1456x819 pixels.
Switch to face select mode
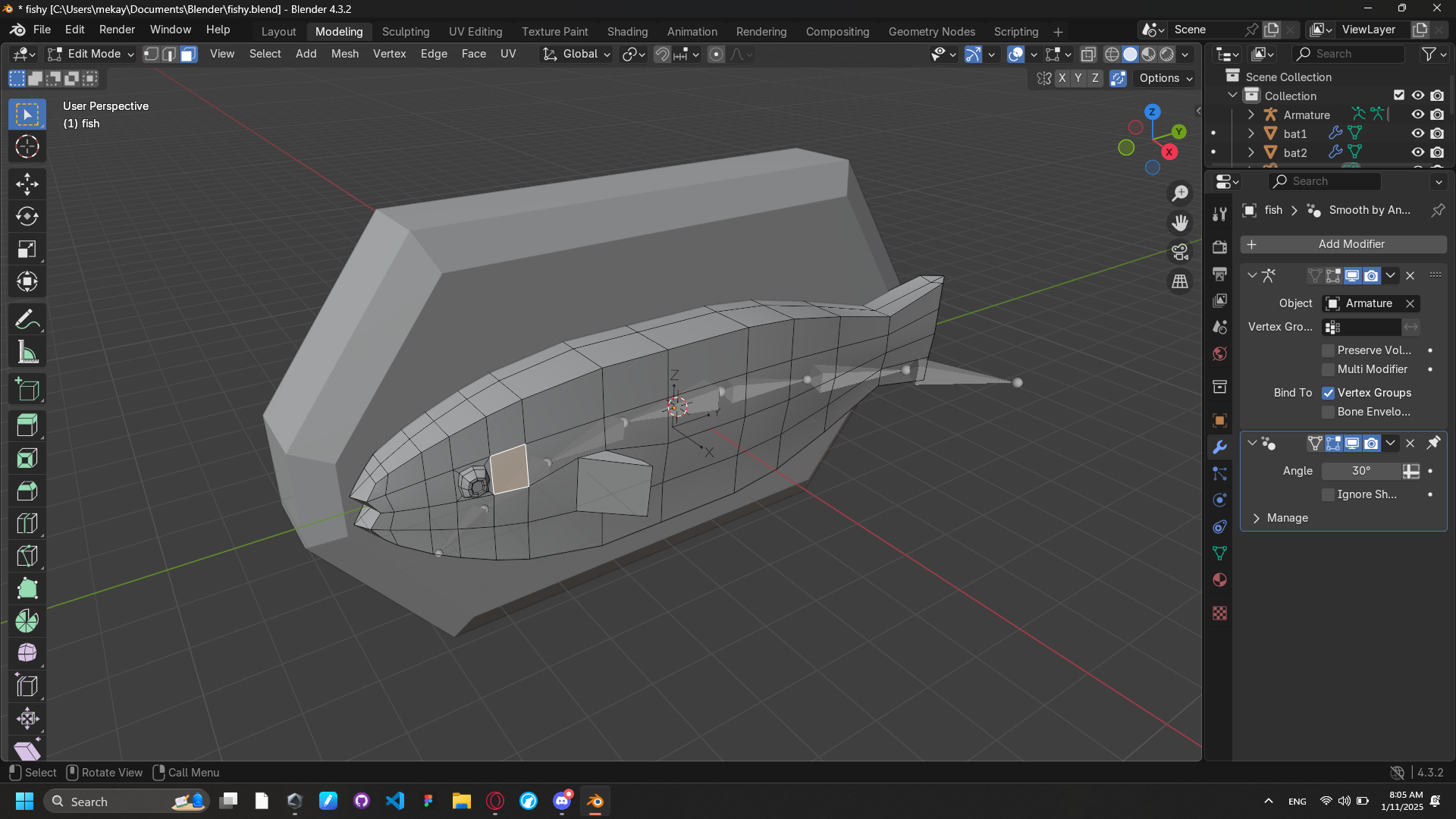tap(188, 54)
